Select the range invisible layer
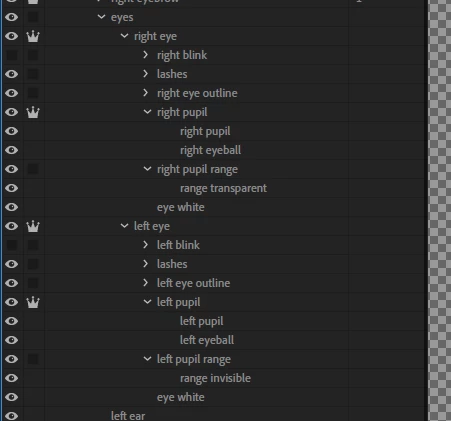The image size is (451, 421). pyautogui.click(x=215, y=378)
